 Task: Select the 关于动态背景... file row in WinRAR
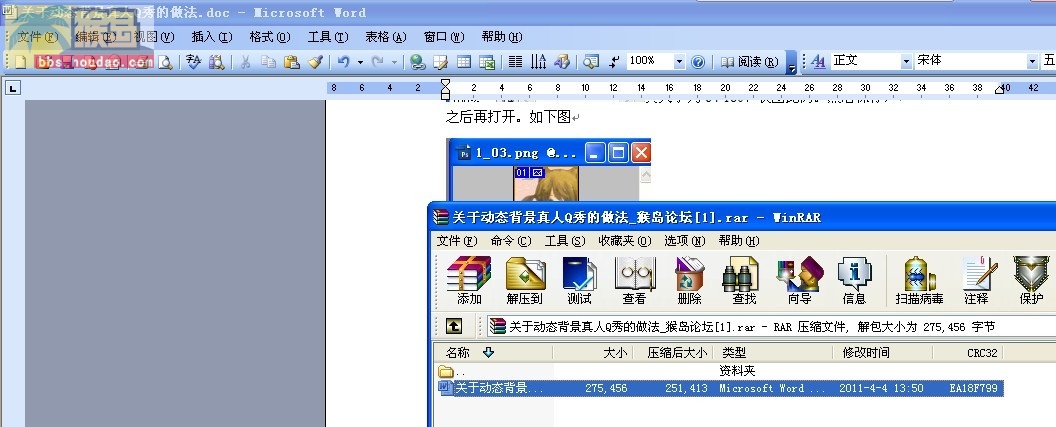721,388
